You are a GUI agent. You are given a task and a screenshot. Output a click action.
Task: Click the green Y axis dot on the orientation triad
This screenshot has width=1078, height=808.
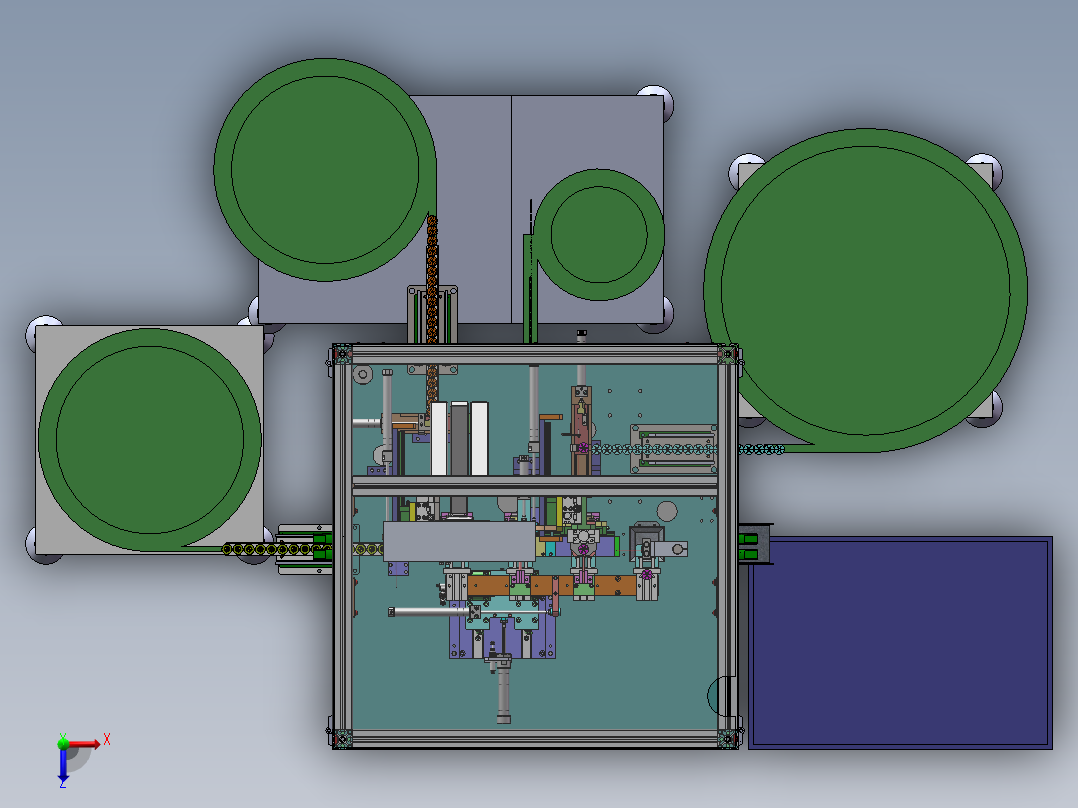click(x=63, y=743)
